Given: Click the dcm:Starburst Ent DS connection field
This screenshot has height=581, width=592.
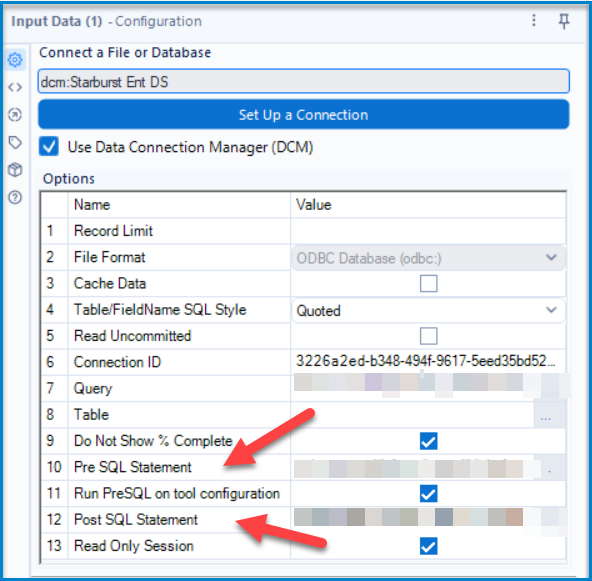Looking at the screenshot, I should click(x=304, y=81).
